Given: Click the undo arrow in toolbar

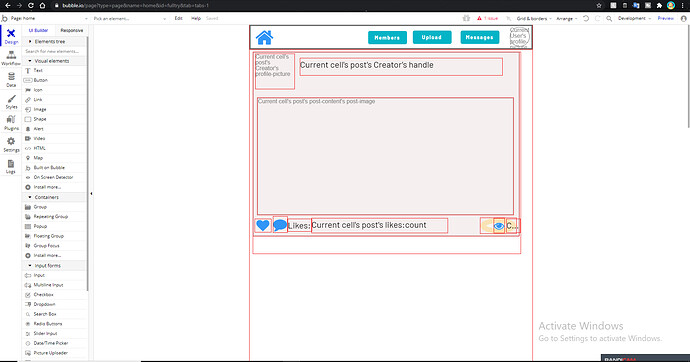Looking at the screenshot, I should [586, 18].
